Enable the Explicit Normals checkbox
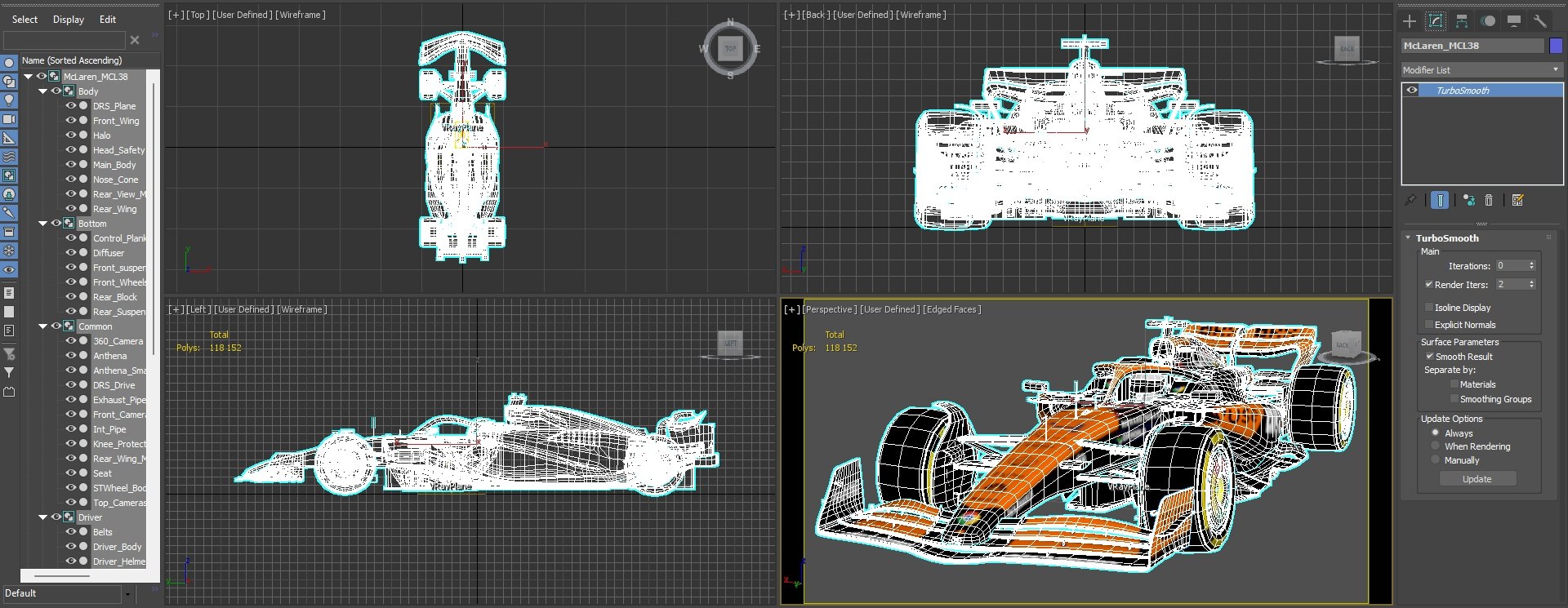The width and height of the screenshot is (1568, 608). [1429, 325]
